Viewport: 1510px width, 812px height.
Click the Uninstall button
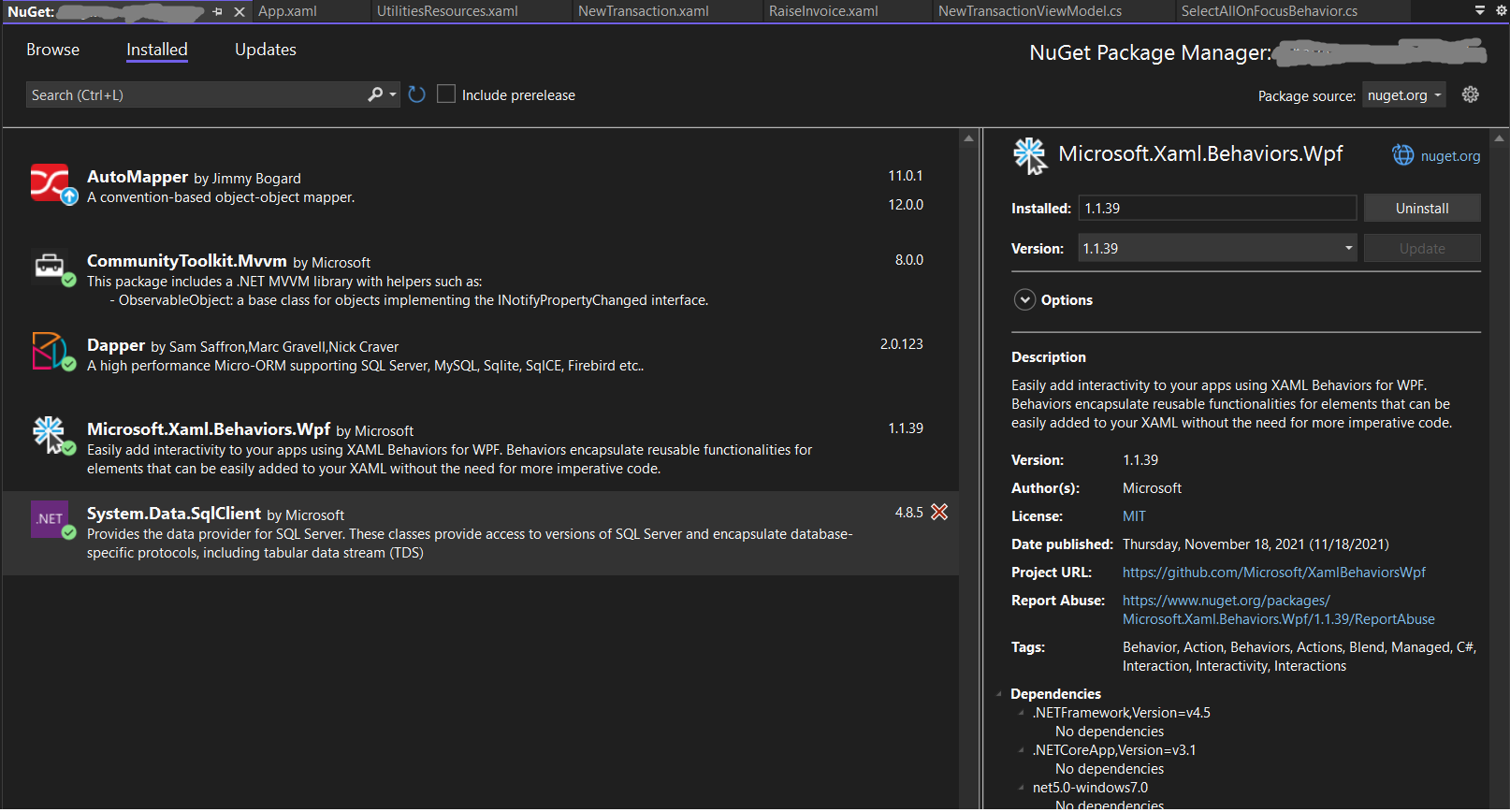[1422, 208]
